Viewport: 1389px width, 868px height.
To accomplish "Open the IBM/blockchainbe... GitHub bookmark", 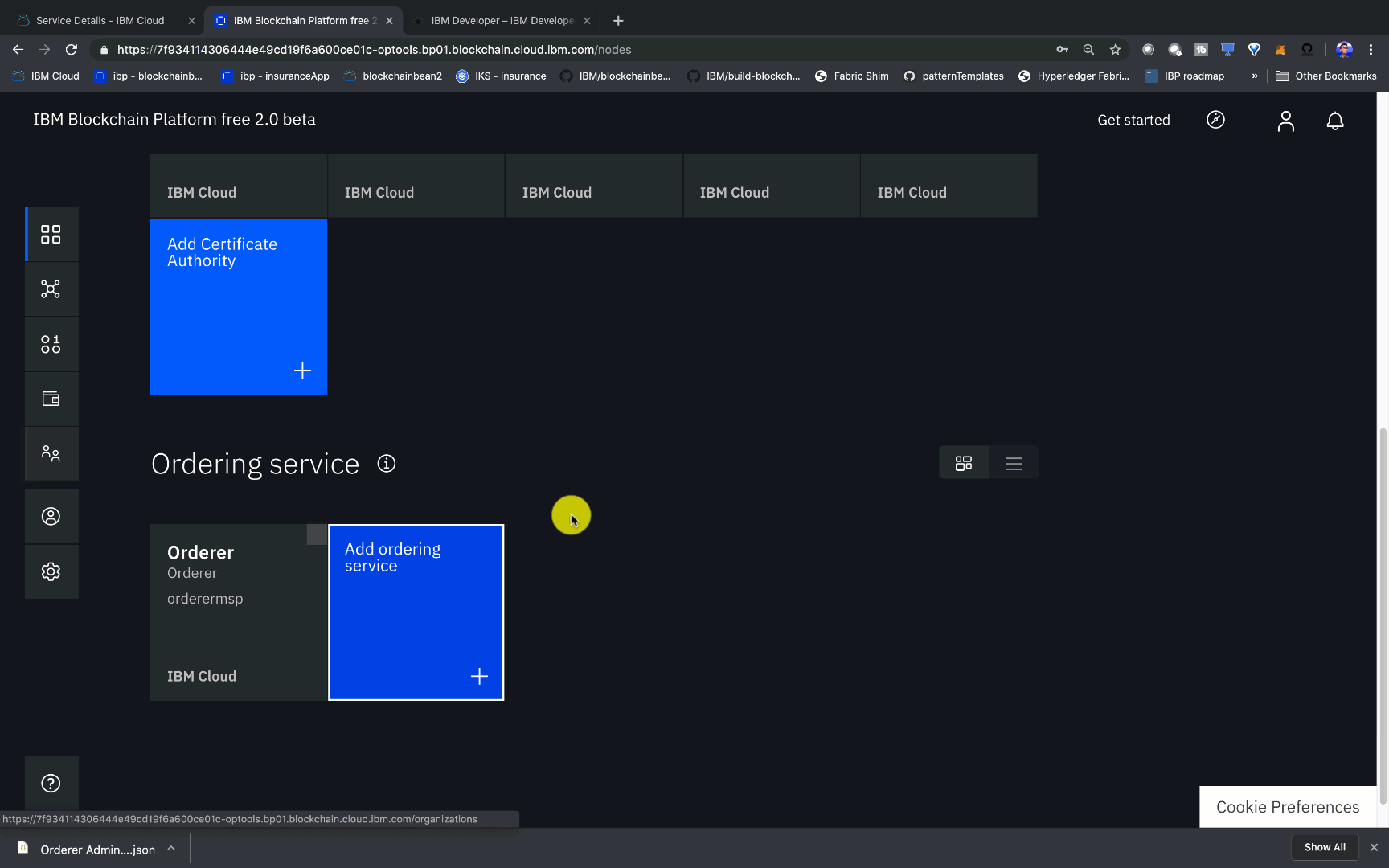I will tap(615, 76).
